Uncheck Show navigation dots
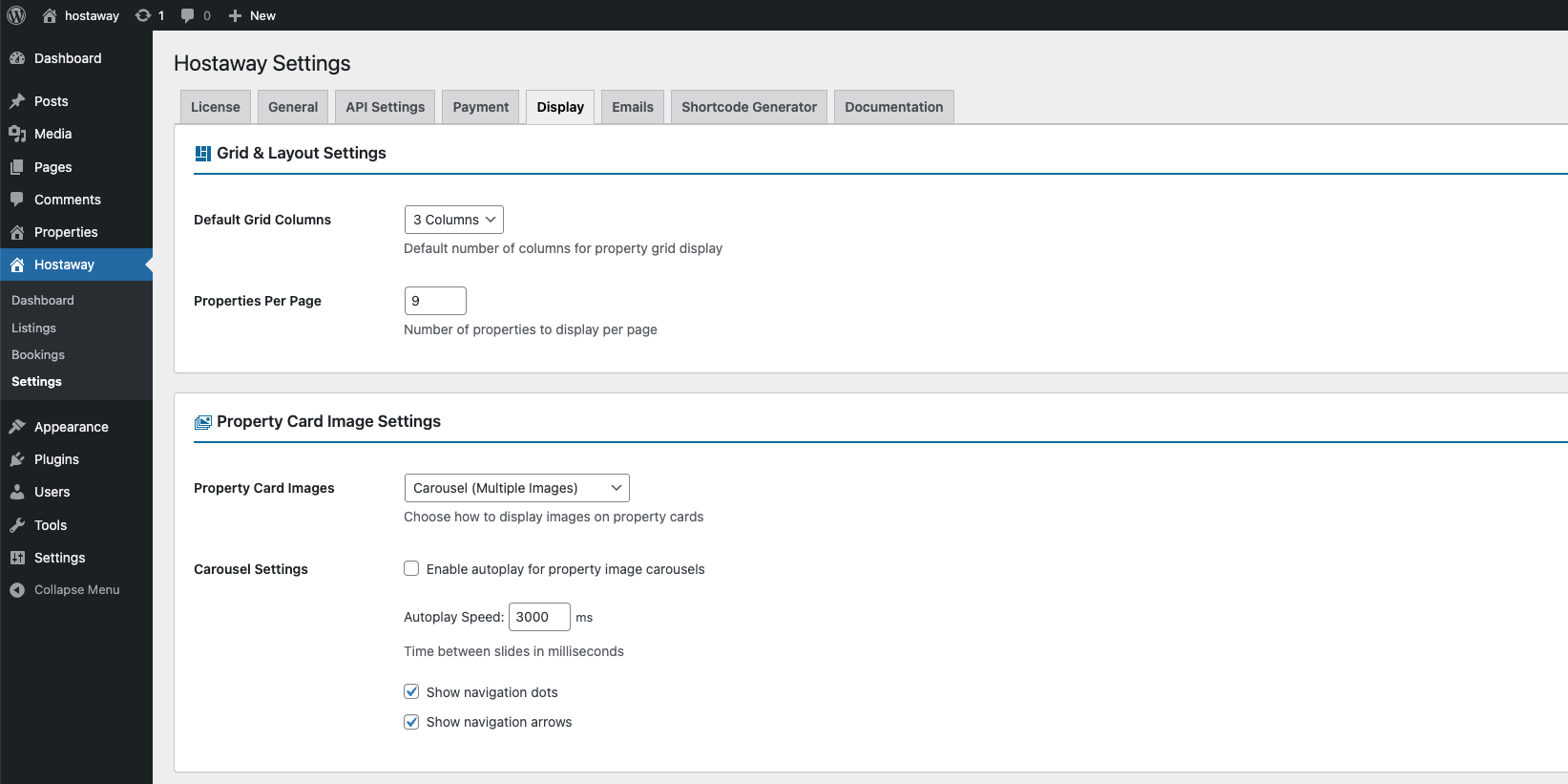This screenshot has width=1568, height=784. tap(411, 691)
